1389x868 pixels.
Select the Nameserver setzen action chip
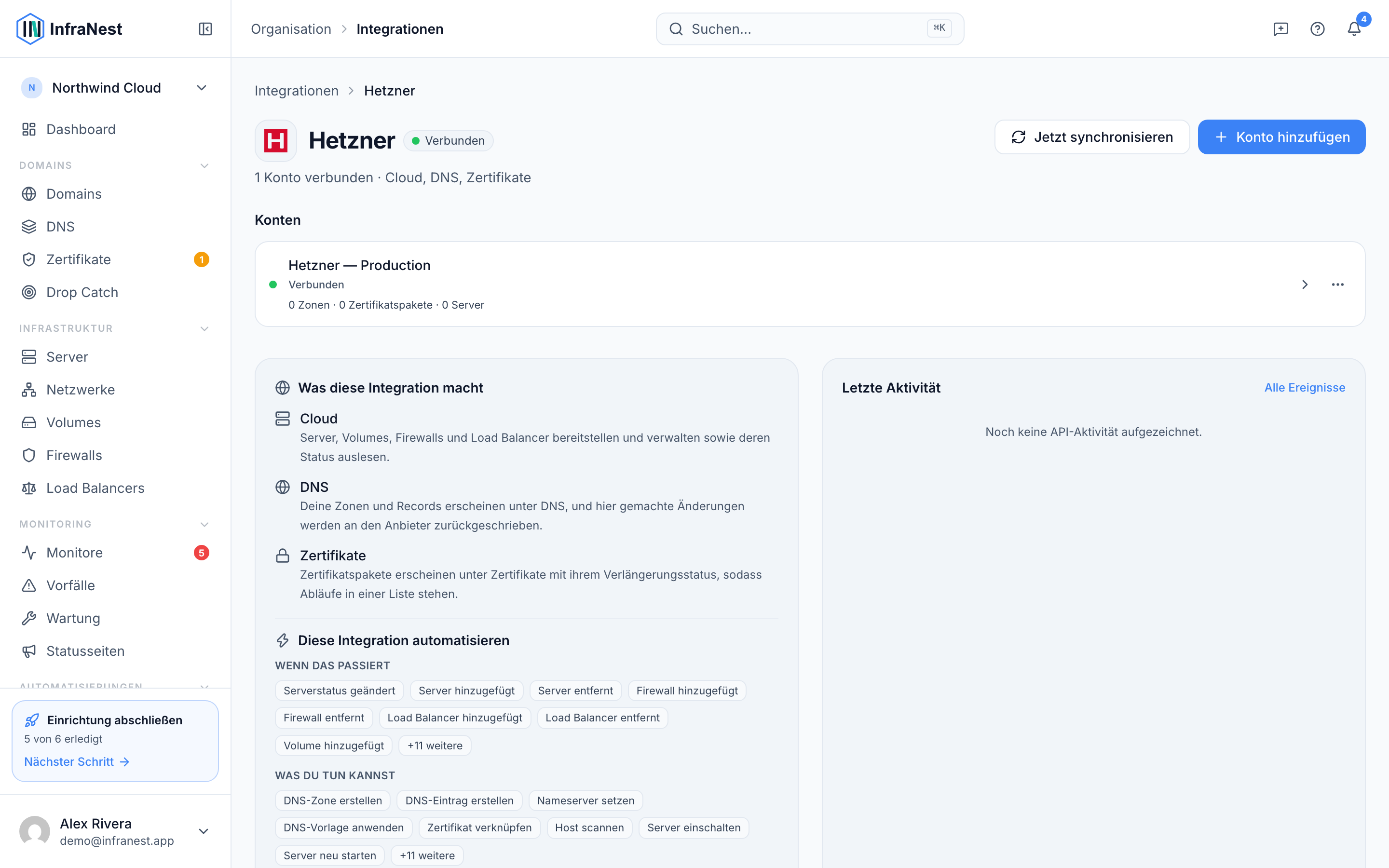click(x=586, y=800)
